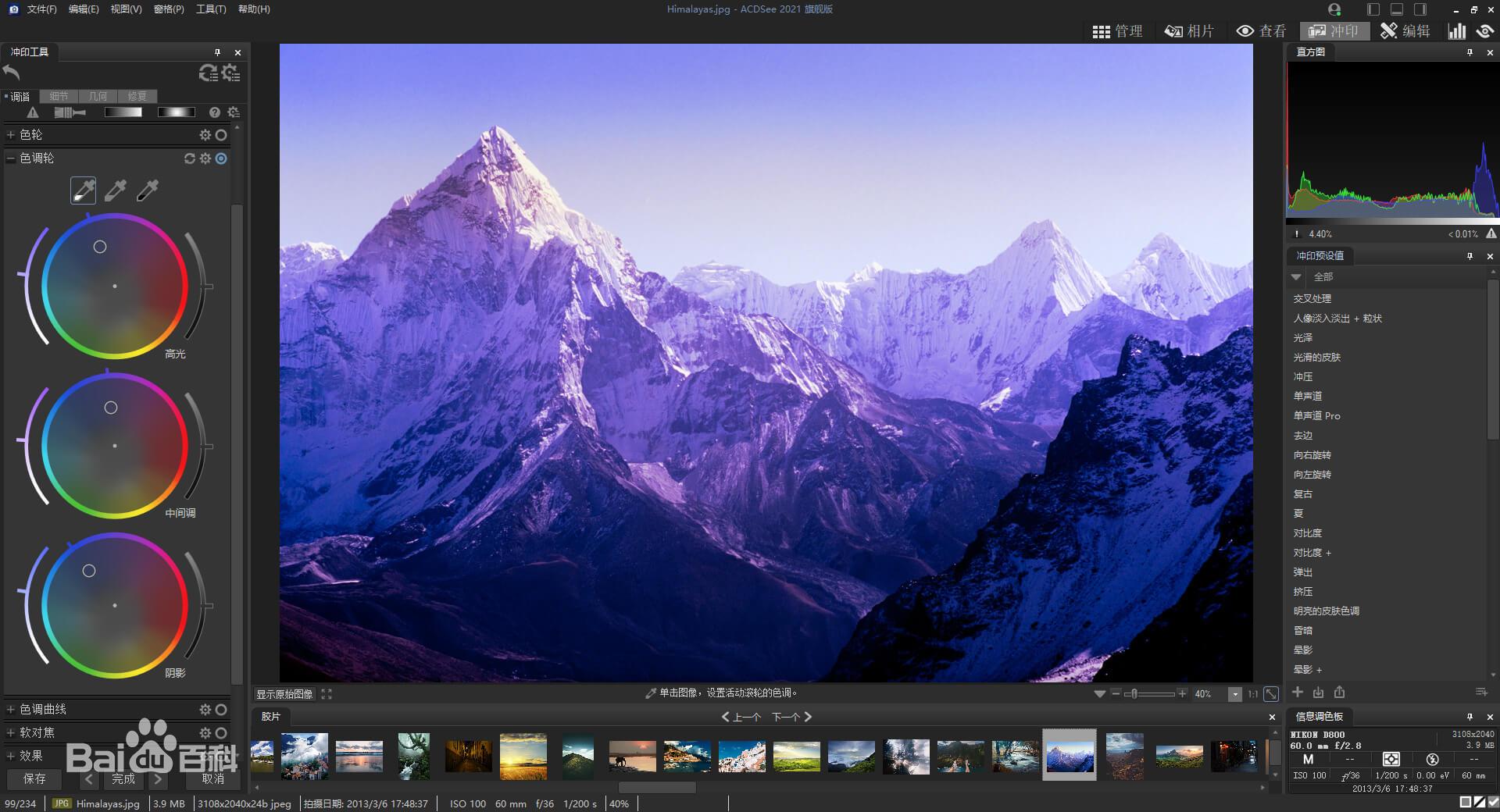Screen dimensions: 1500x812
Task: Select the linear gradient tool
Action: pyautogui.click(x=123, y=112)
